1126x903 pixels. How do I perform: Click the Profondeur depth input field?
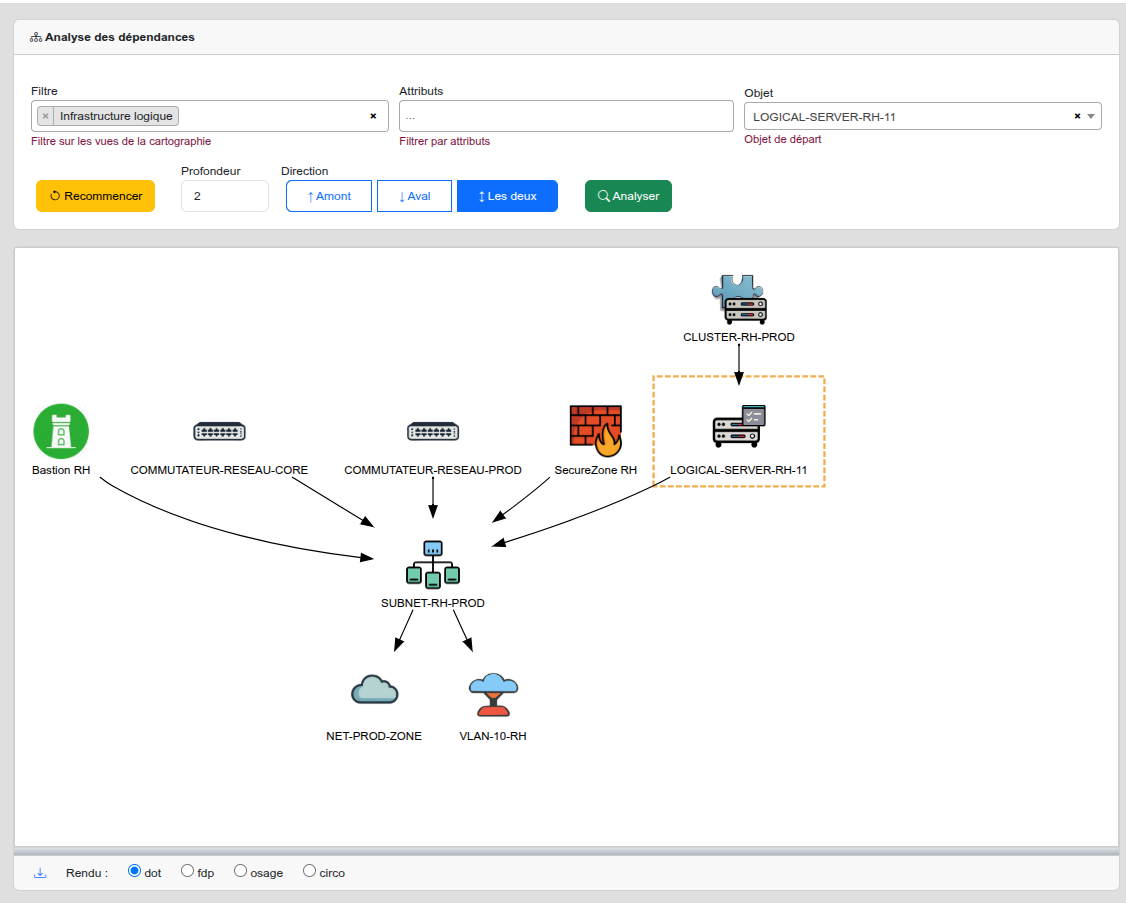tap(225, 196)
